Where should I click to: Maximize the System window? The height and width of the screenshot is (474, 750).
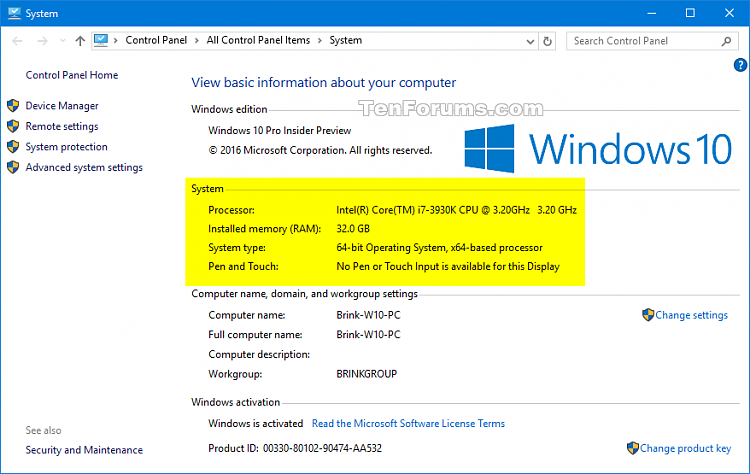point(690,13)
